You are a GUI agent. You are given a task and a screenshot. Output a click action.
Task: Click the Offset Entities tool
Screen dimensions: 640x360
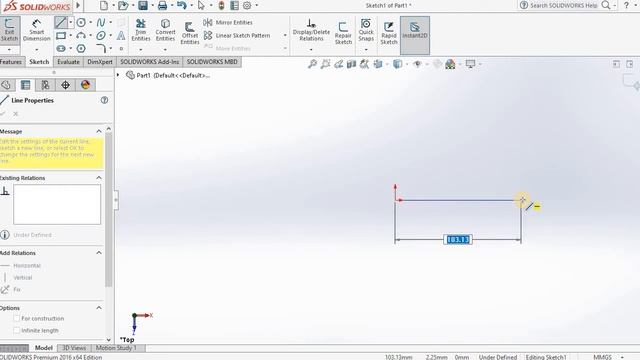[x=190, y=33]
